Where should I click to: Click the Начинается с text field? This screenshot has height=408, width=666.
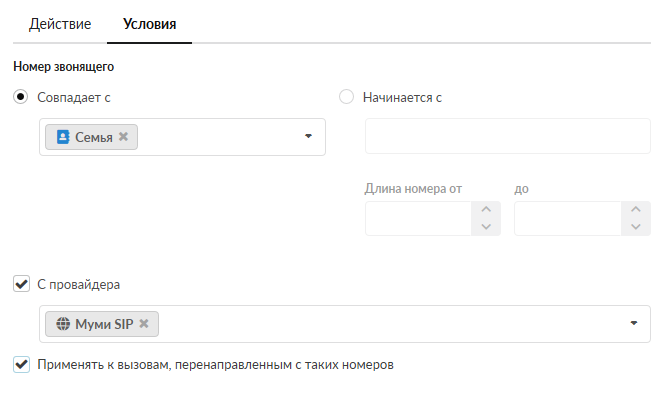coord(507,136)
